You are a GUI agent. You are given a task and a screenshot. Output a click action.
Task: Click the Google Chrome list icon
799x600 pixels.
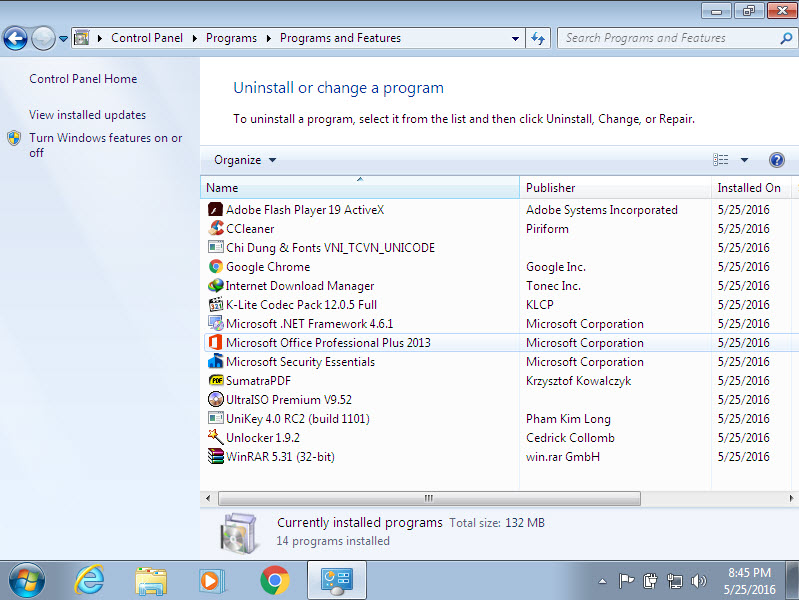216,267
